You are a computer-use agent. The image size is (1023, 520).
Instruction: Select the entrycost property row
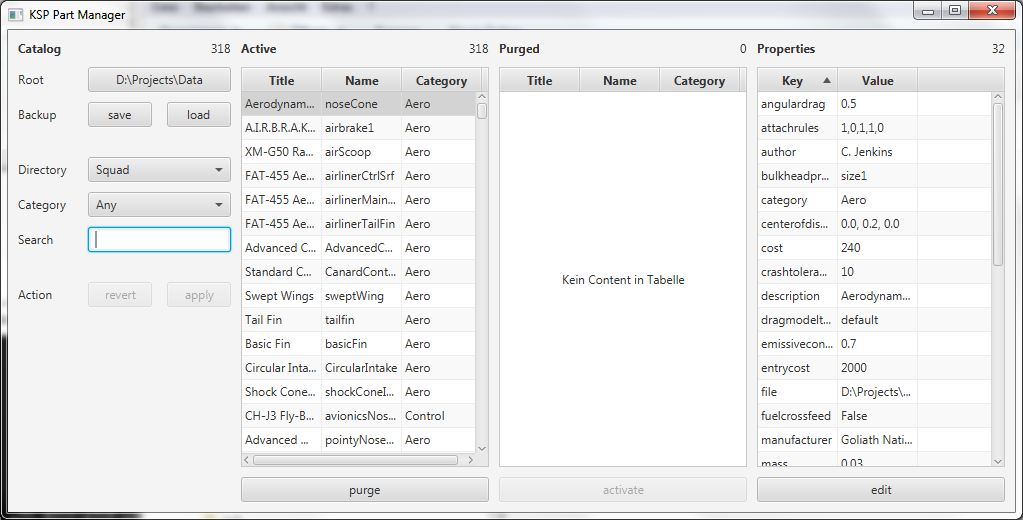[875, 368]
